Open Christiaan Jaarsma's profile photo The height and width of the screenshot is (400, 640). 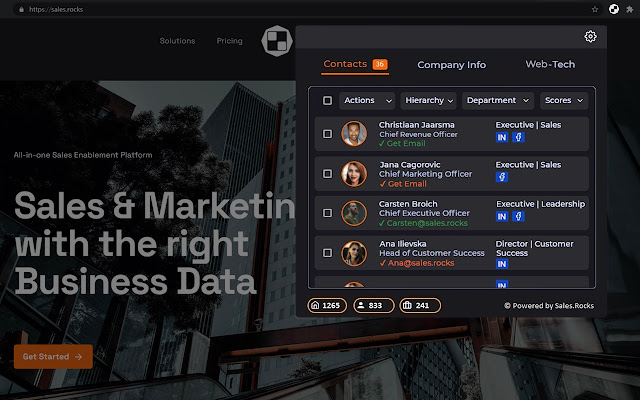point(354,133)
